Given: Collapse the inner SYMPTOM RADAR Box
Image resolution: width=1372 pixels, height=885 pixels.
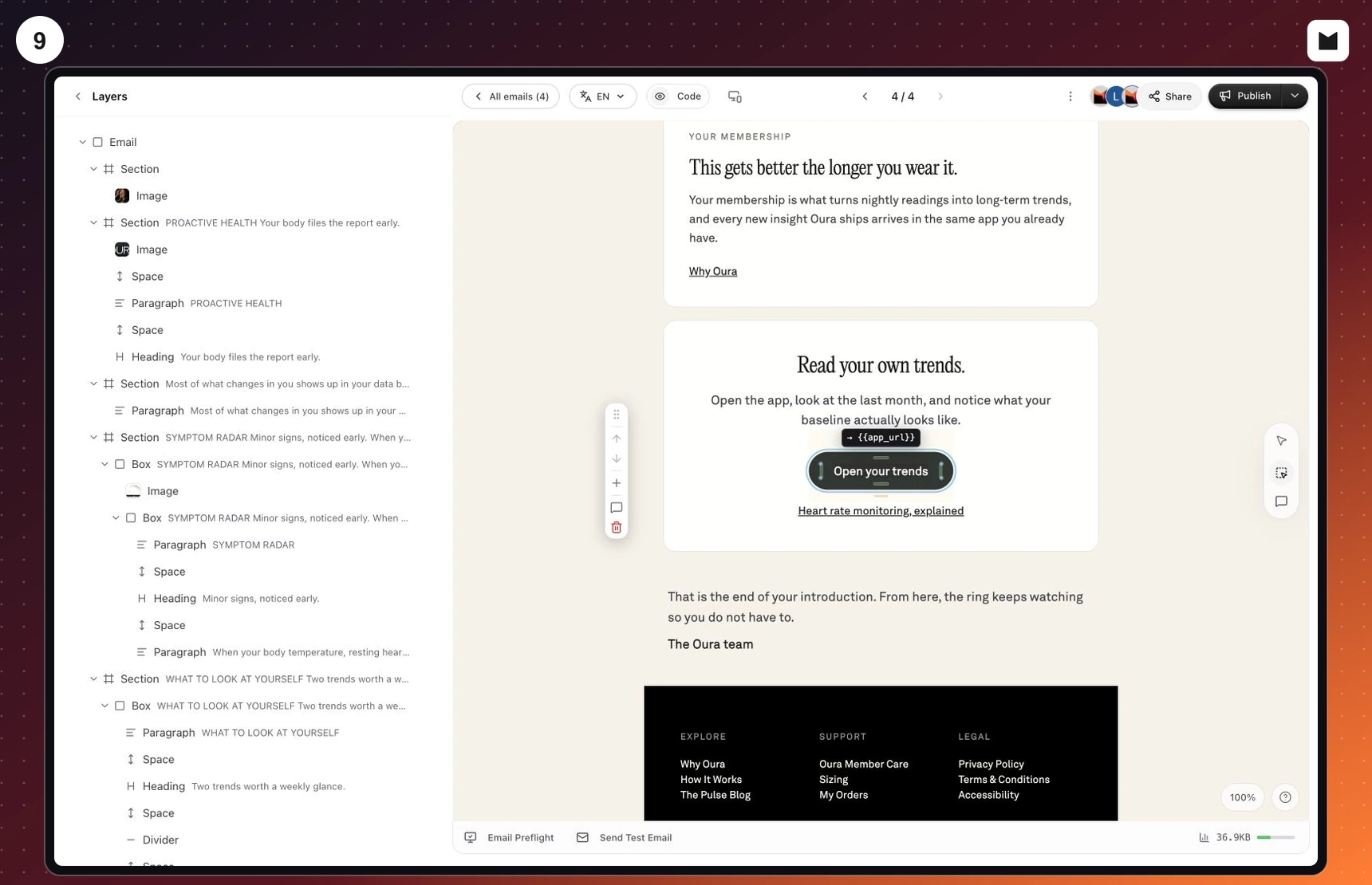Looking at the screenshot, I should point(116,518).
